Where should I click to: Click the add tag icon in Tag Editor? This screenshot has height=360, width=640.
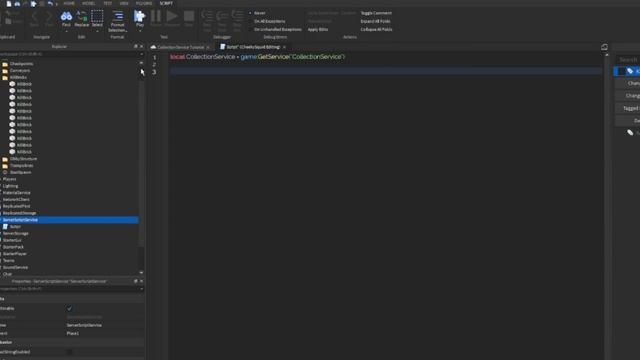click(630, 133)
